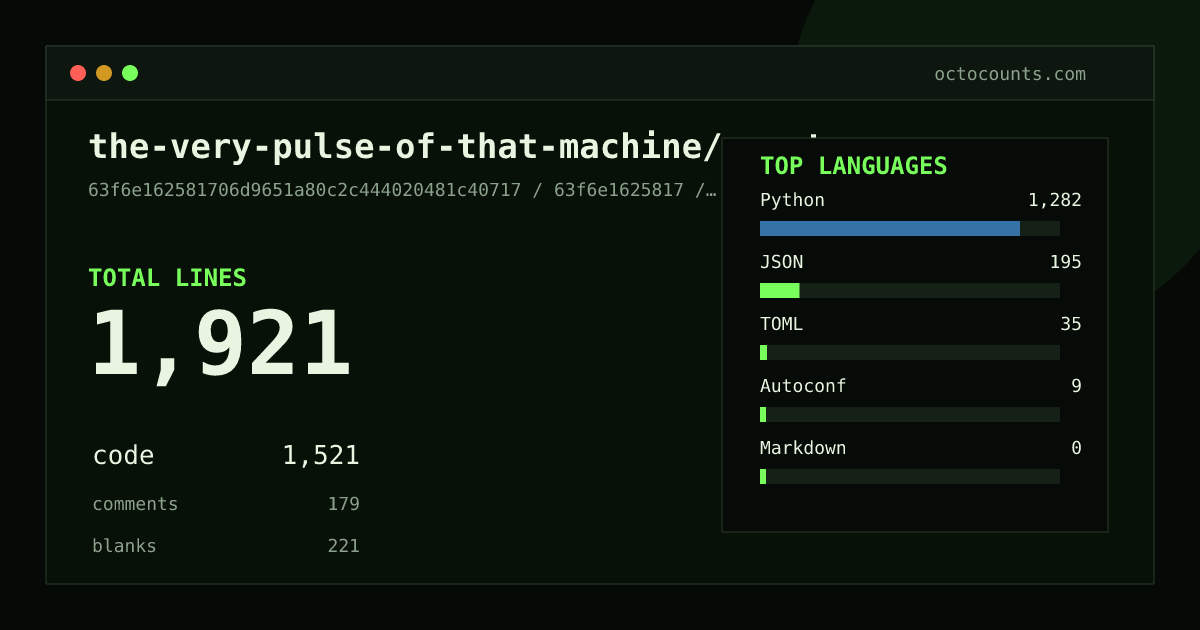Click the 221 blanks value
The height and width of the screenshot is (630, 1200).
coord(344,546)
